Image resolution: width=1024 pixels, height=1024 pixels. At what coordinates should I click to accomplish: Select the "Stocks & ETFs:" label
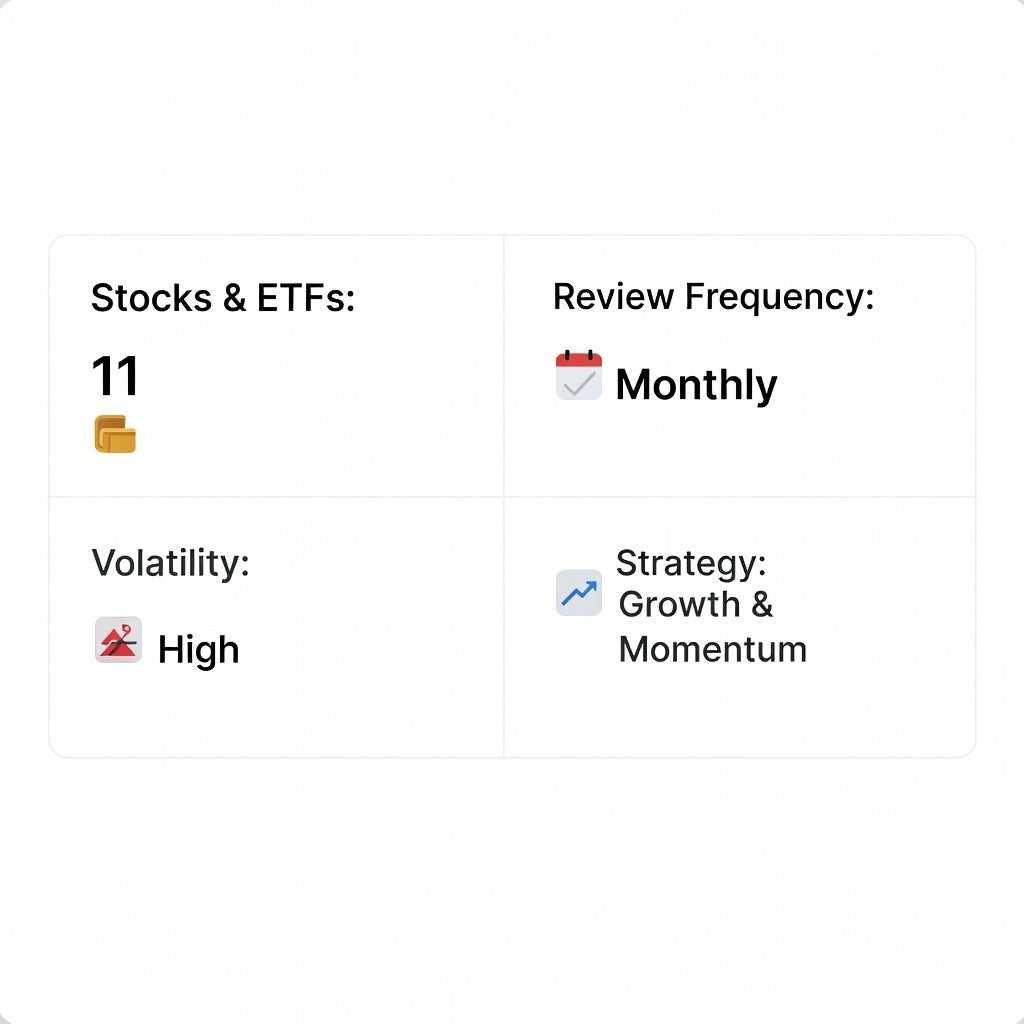(x=223, y=298)
